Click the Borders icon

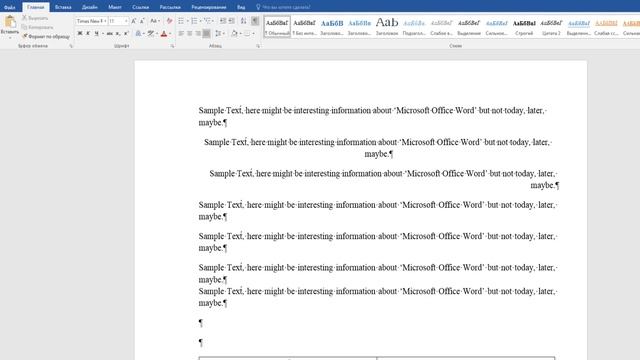coord(247,33)
